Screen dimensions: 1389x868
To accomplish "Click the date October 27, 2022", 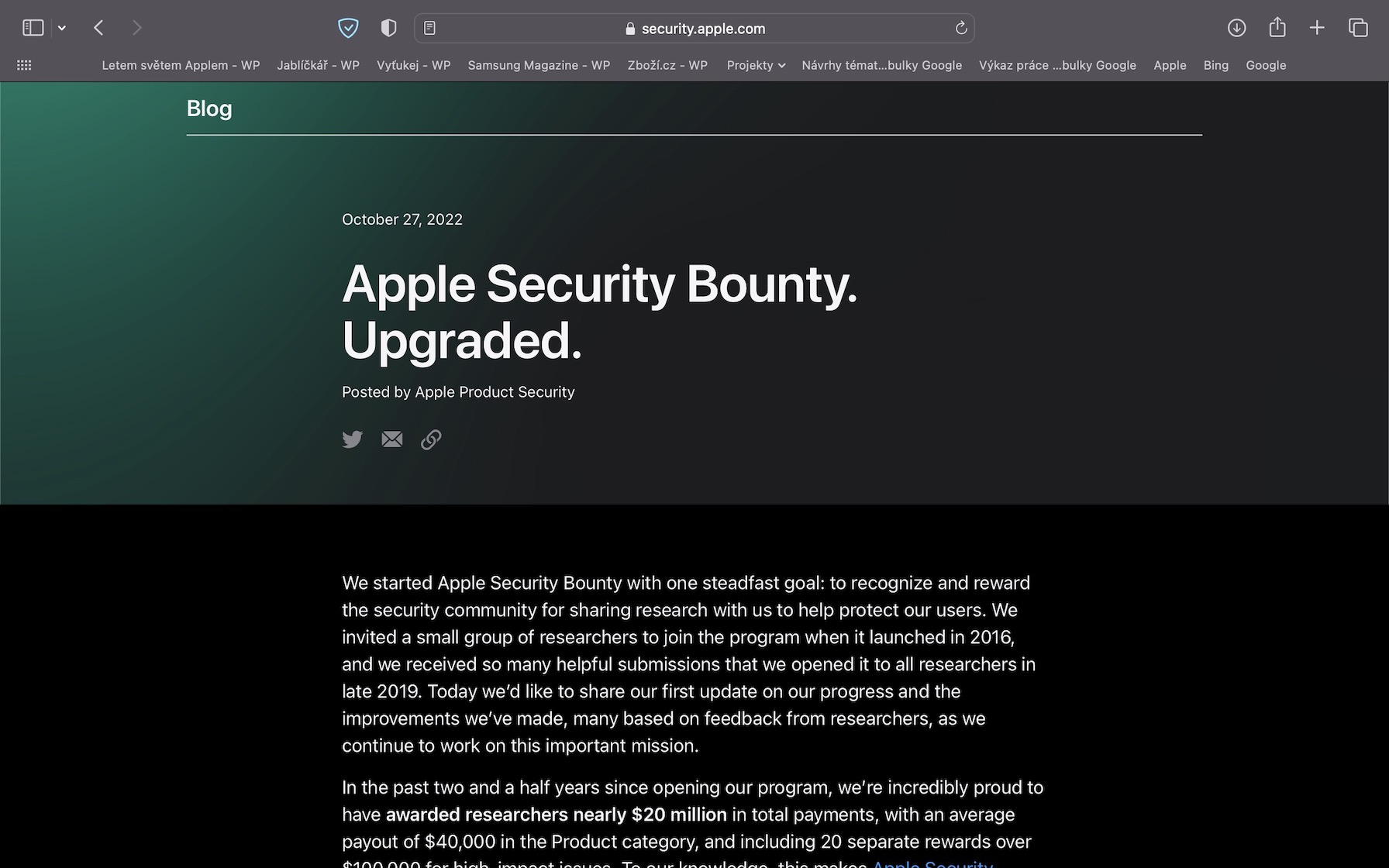I will (x=402, y=219).
